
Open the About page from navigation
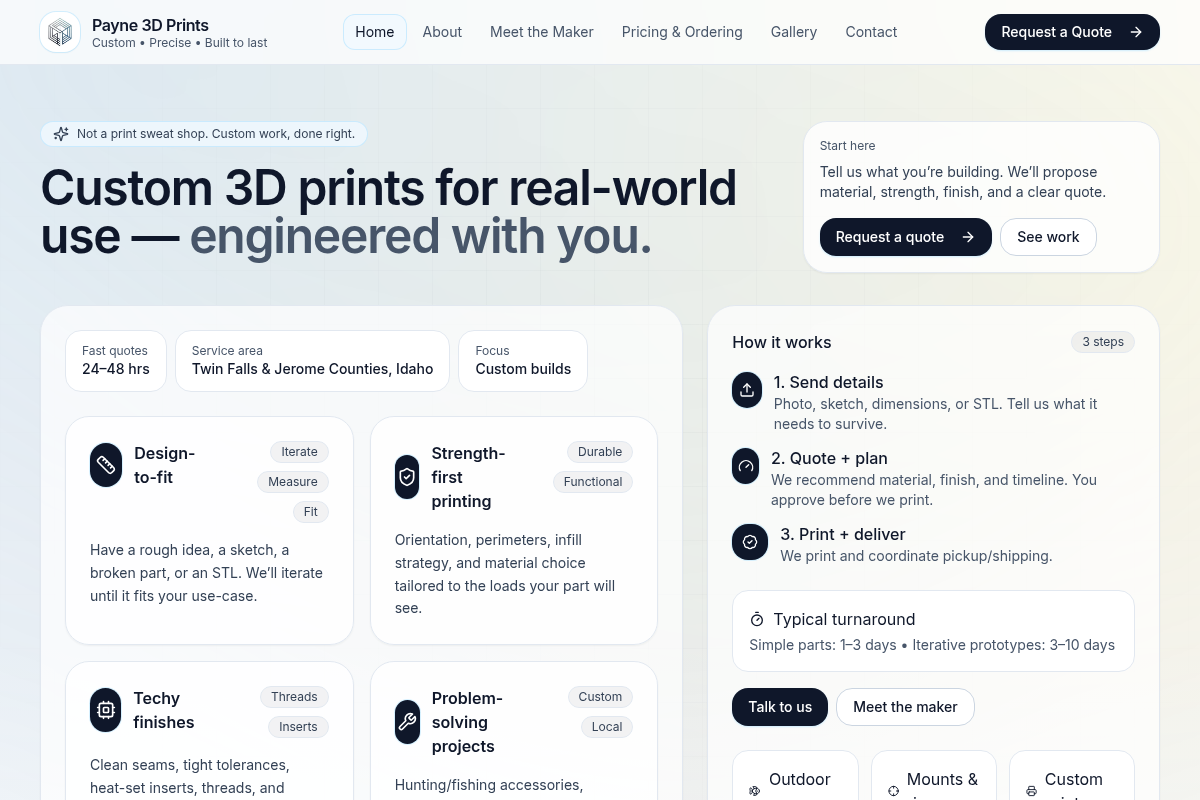(x=442, y=32)
